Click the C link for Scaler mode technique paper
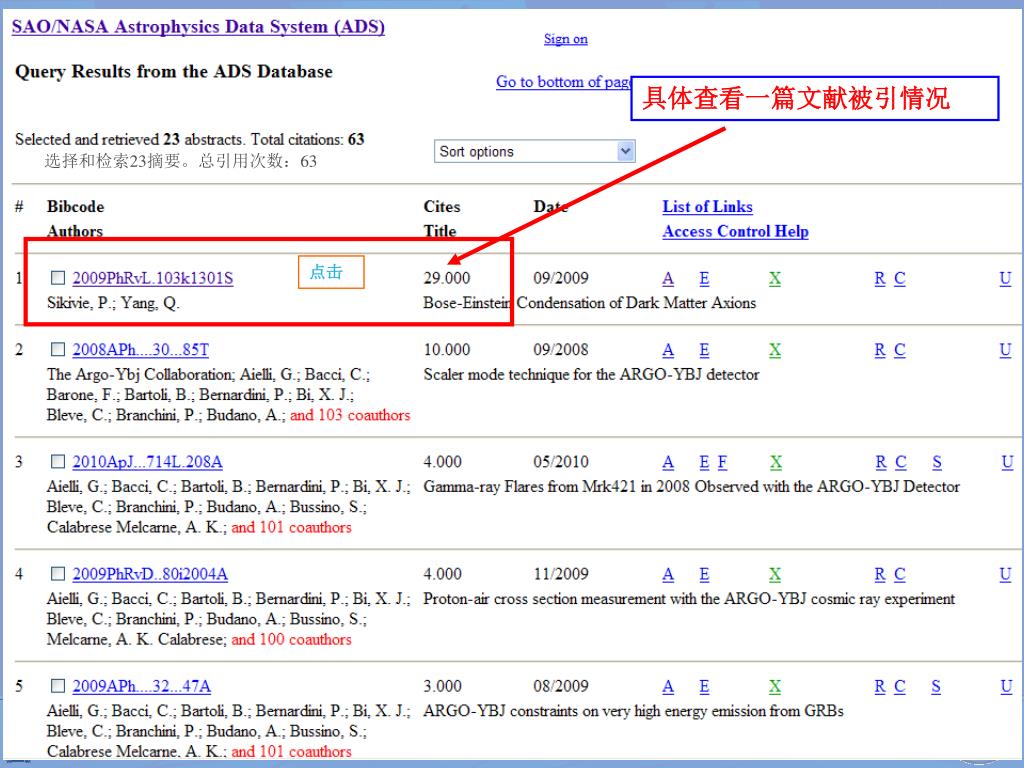 point(900,351)
